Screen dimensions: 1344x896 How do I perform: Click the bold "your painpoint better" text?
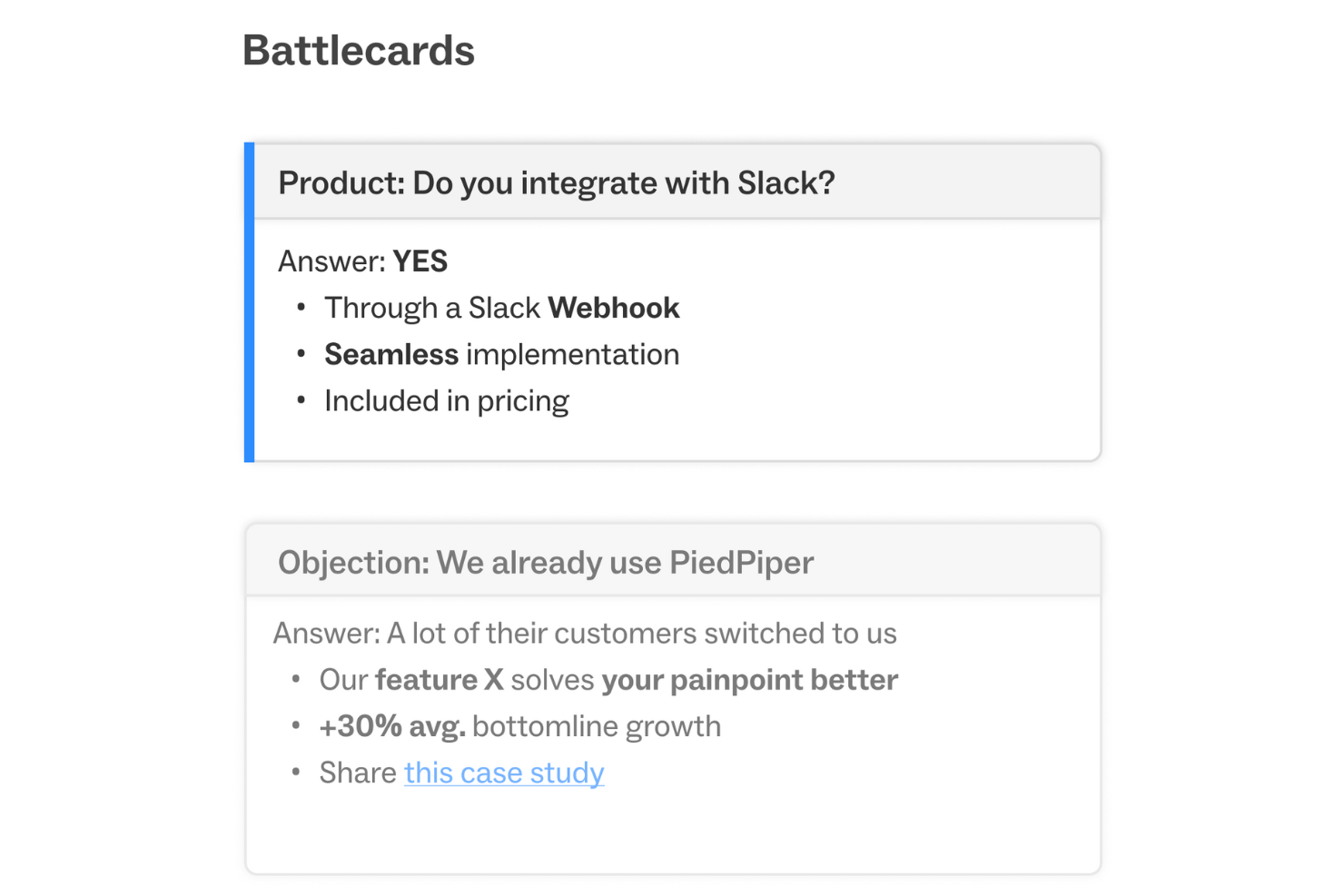click(749, 680)
